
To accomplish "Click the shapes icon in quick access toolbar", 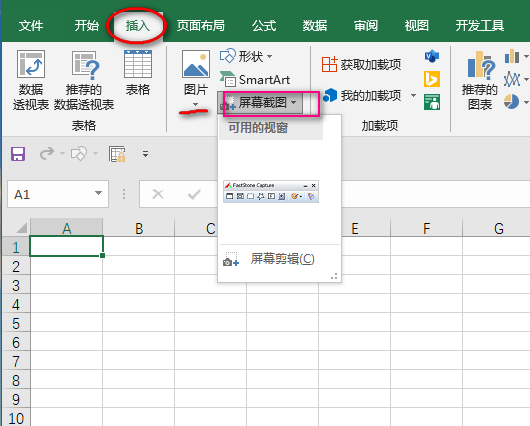I will click(78, 154).
